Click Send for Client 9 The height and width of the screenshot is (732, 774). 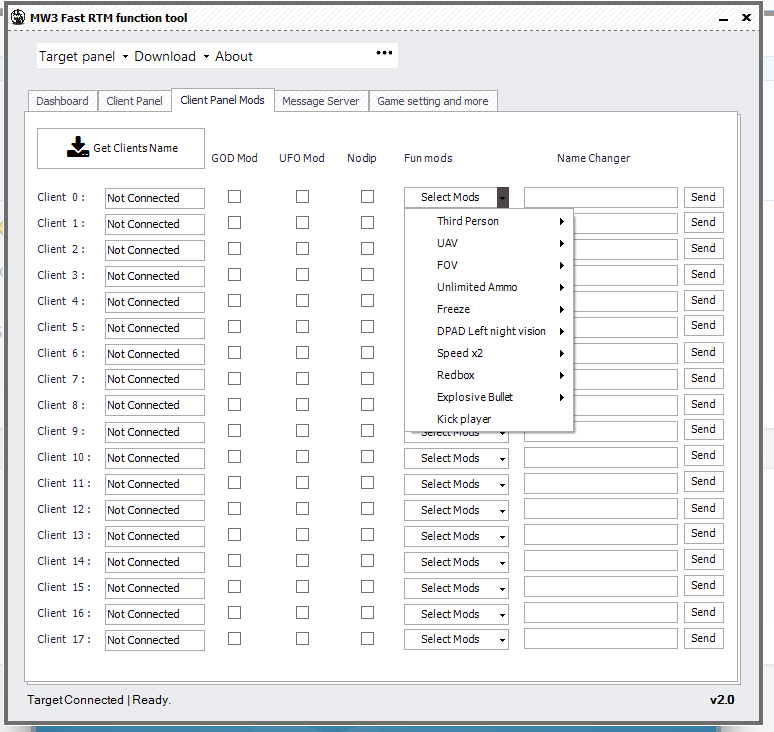[703, 429]
